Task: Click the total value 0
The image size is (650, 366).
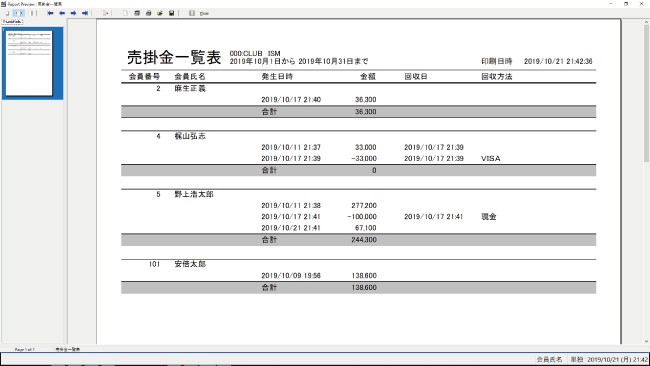Action: (374, 170)
